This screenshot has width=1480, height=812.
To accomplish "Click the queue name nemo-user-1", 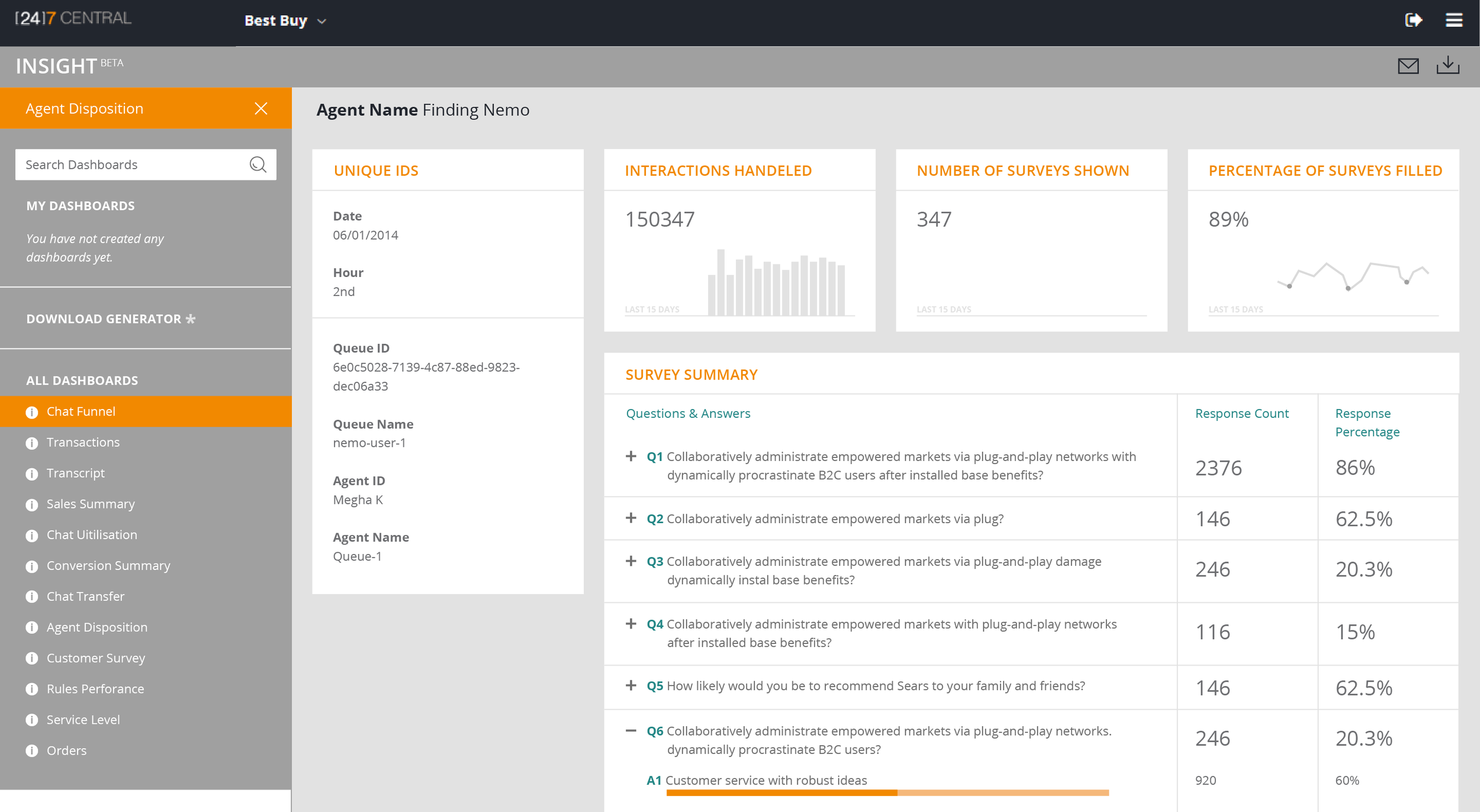I will (369, 443).
